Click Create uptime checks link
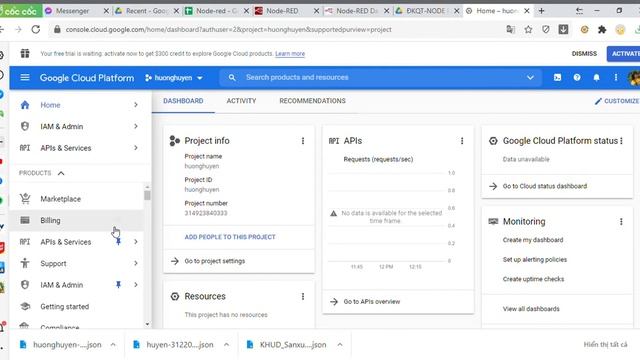This screenshot has width=640, height=360. pos(533,279)
